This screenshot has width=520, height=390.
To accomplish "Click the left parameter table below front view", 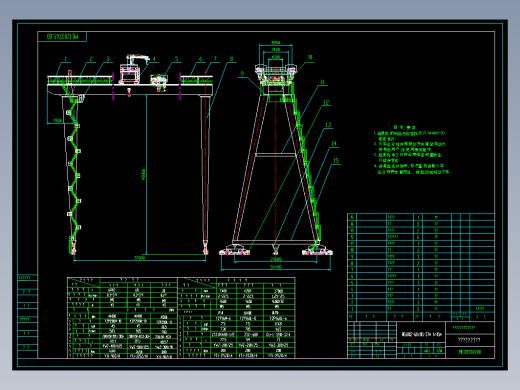I will point(122,318).
